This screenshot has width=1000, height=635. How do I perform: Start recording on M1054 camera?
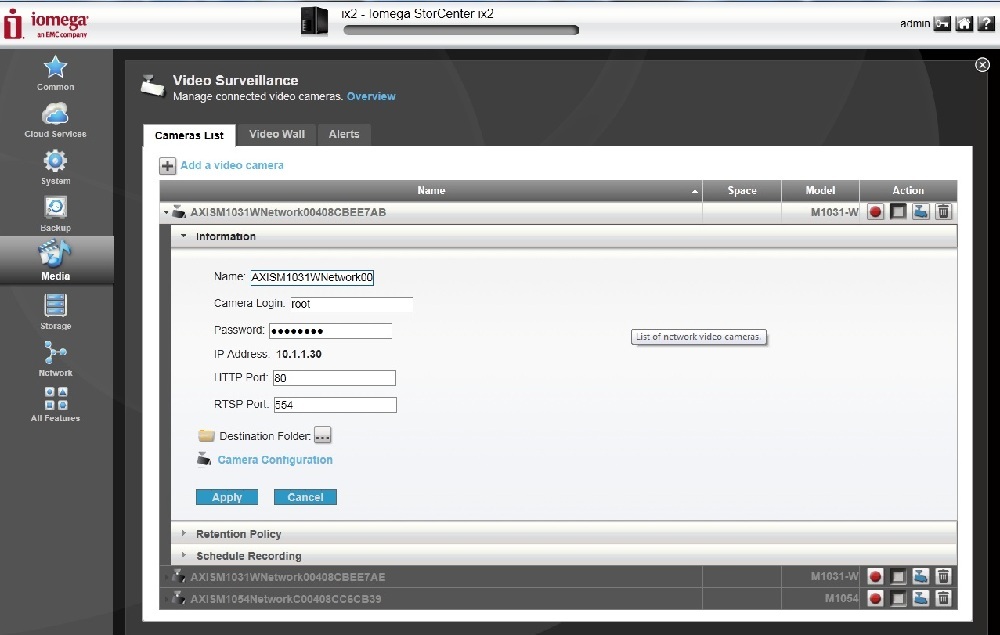pos(876,599)
